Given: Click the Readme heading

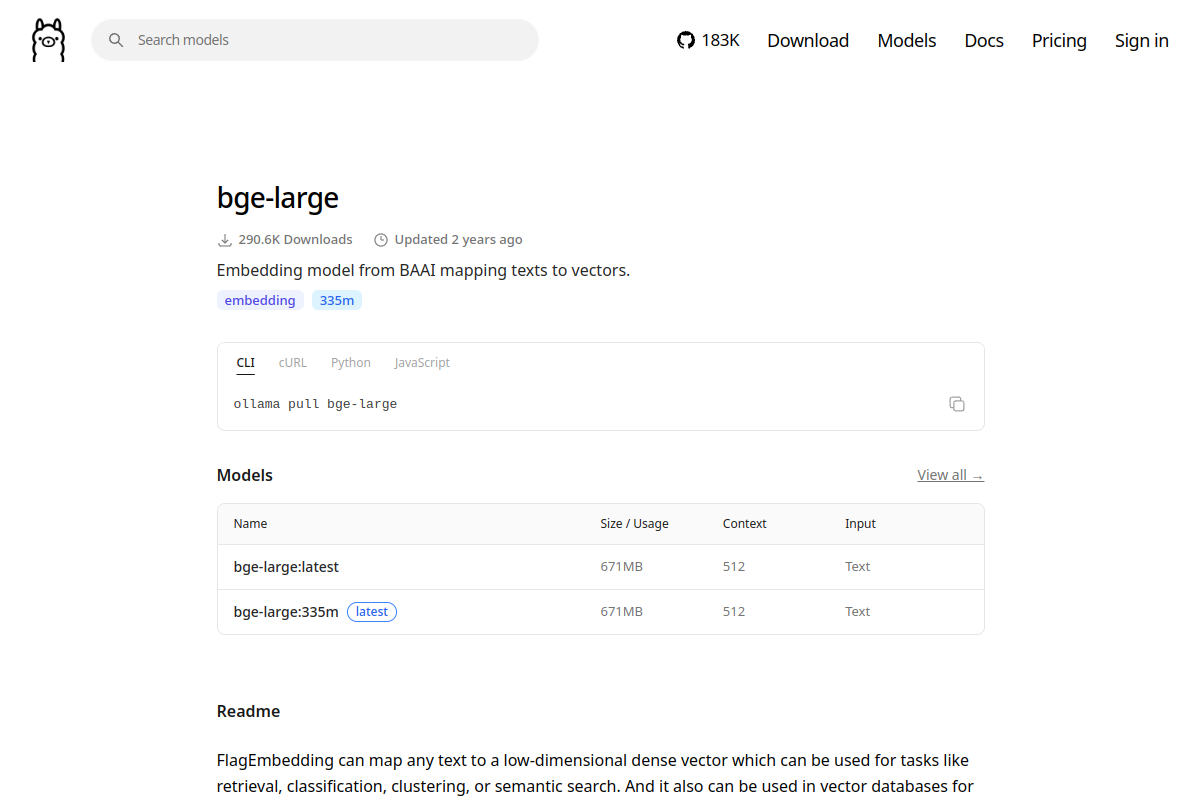Looking at the screenshot, I should (248, 712).
